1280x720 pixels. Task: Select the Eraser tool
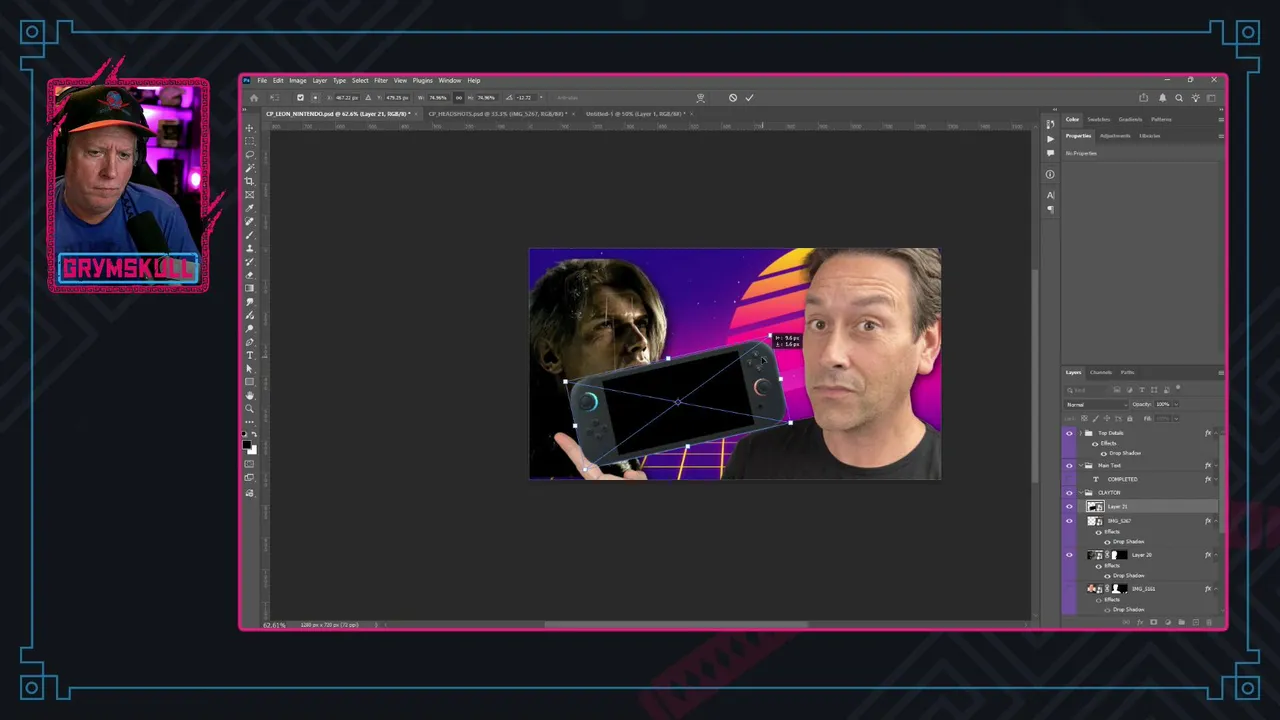coord(248,275)
